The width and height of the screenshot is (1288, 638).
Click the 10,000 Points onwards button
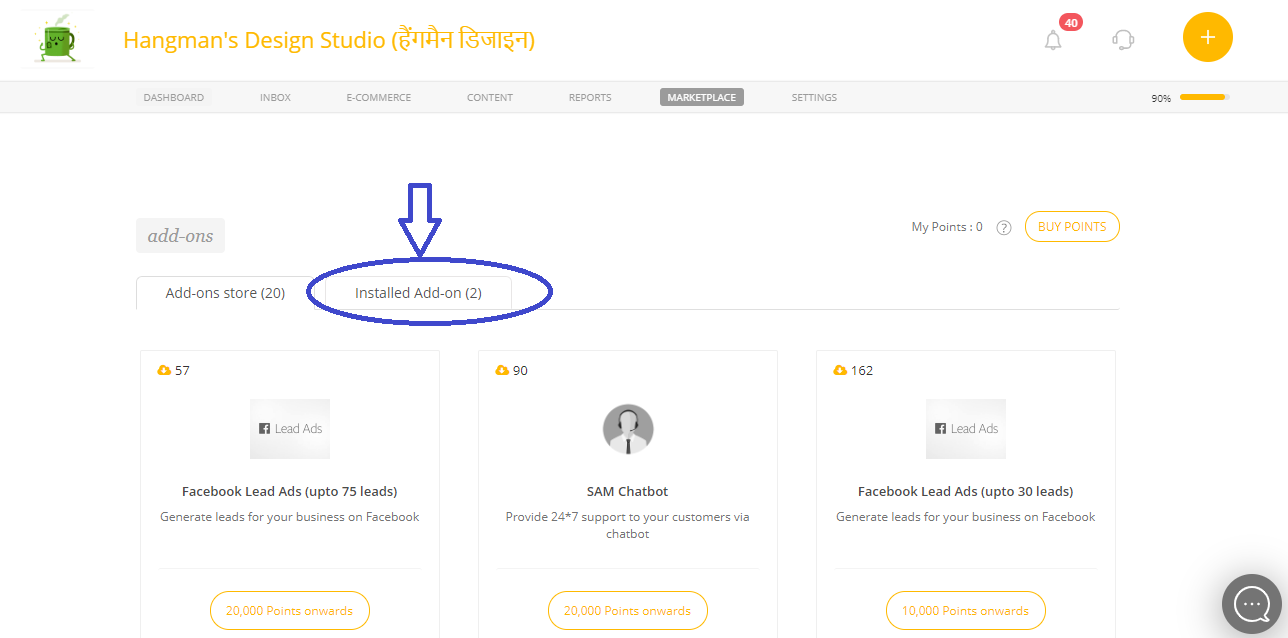(965, 610)
